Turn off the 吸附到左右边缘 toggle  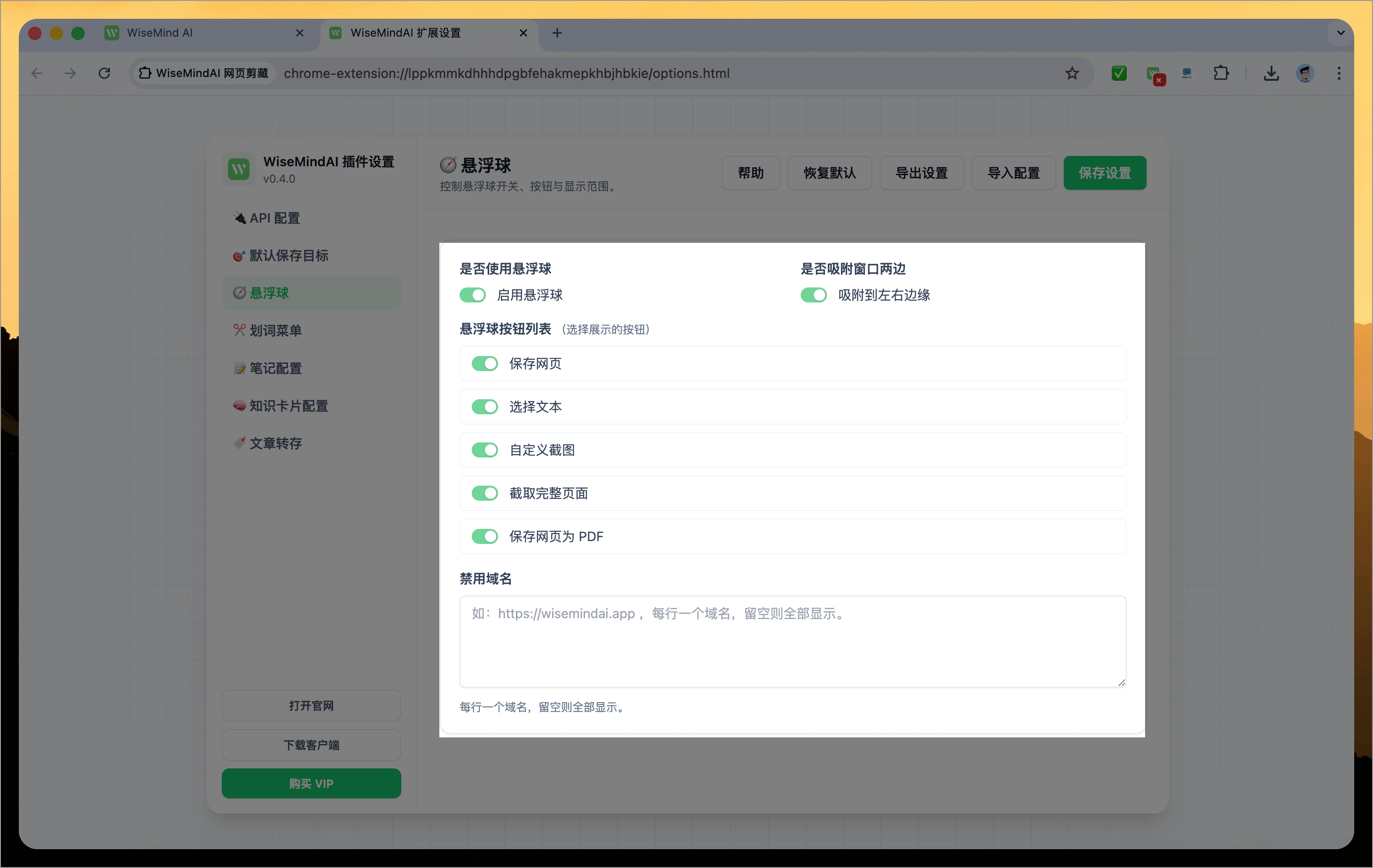[814, 295]
